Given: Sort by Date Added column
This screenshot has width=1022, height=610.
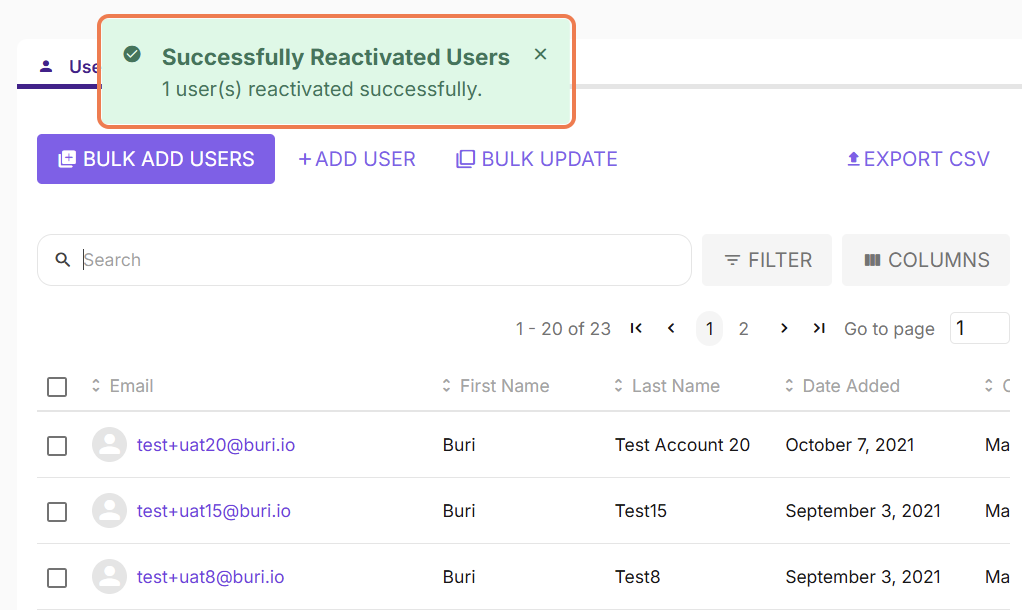Looking at the screenshot, I should point(842,386).
